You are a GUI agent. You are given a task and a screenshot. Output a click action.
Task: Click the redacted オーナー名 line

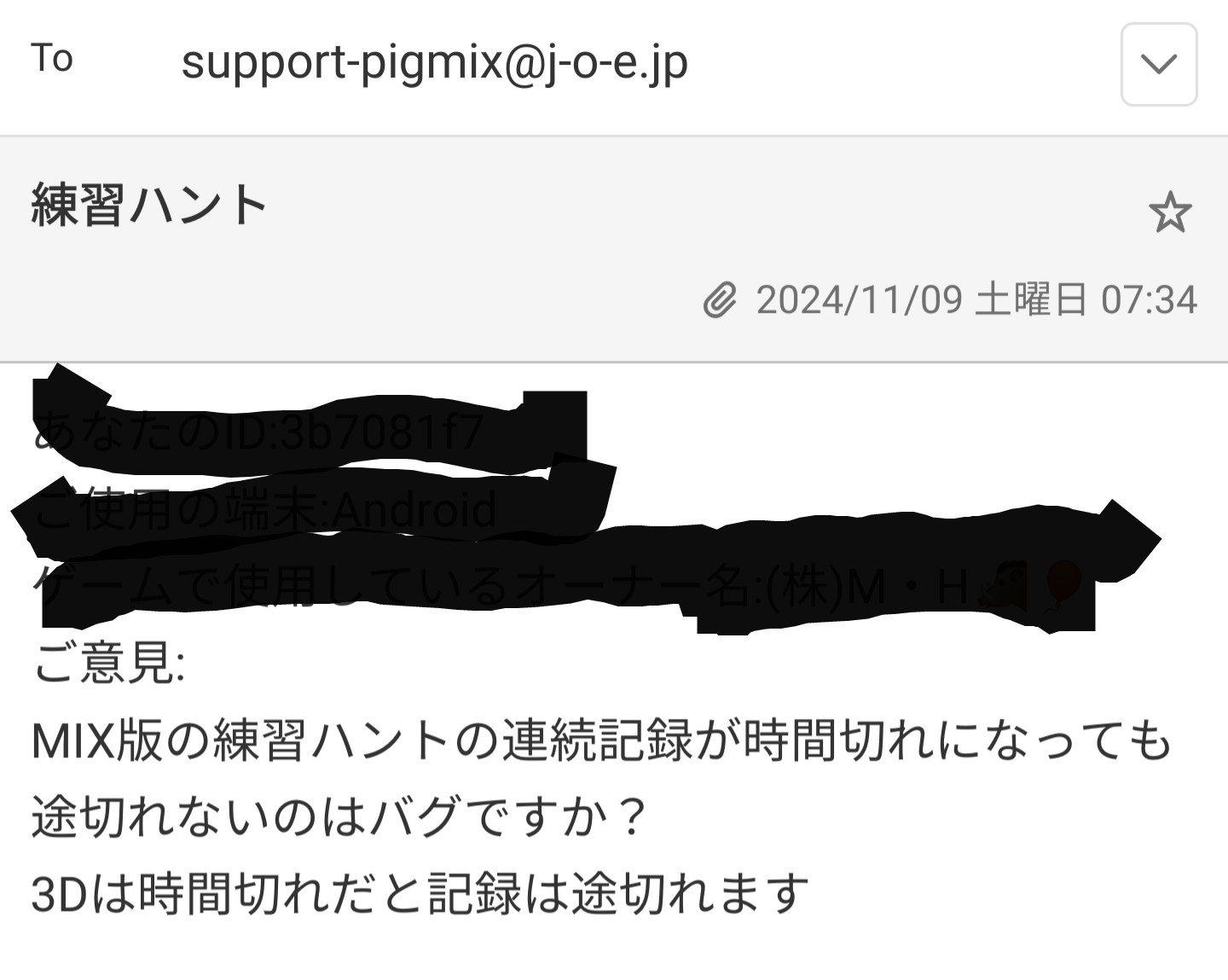click(559, 587)
